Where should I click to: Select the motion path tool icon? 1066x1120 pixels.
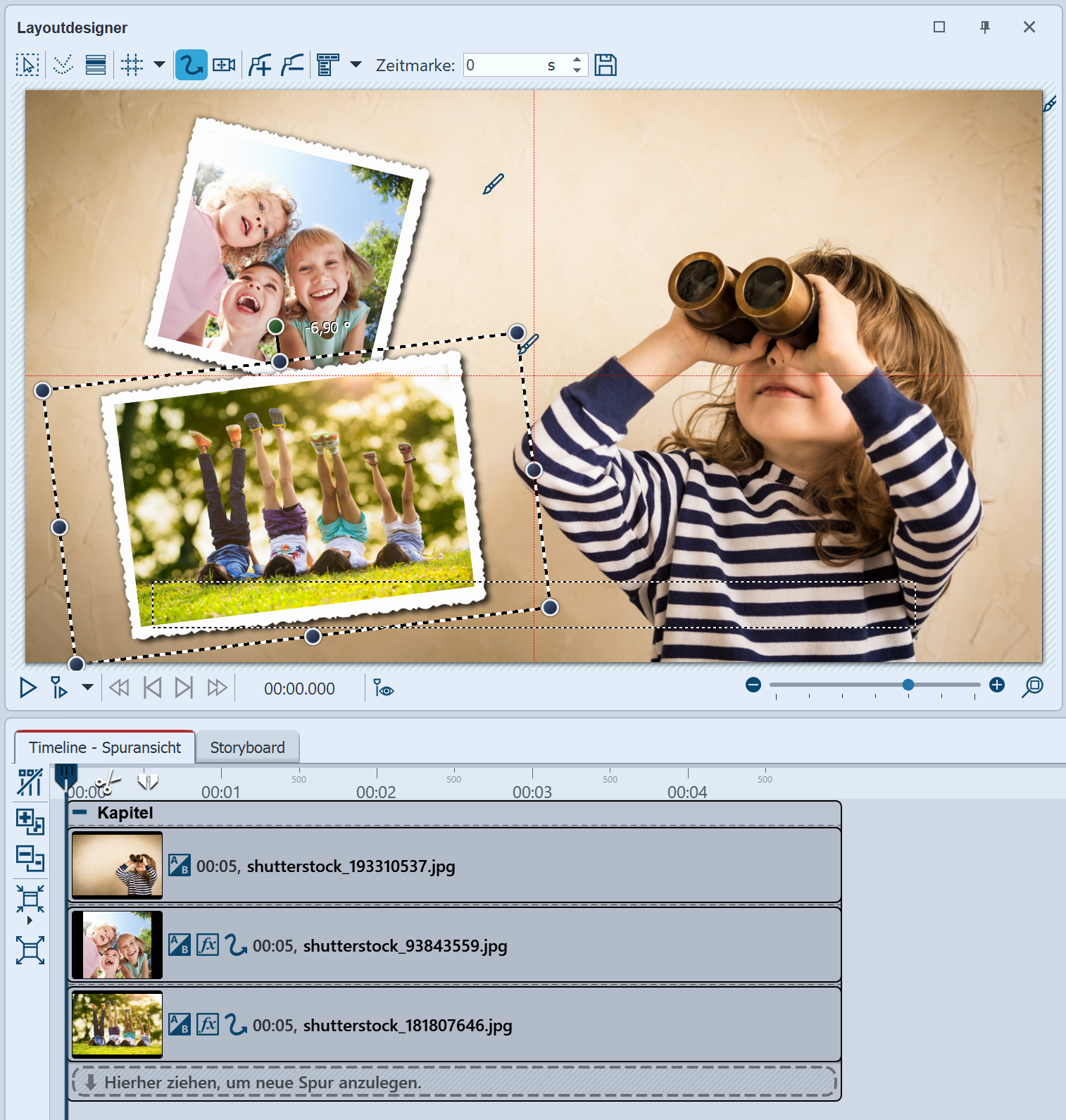click(x=191, y=65)
